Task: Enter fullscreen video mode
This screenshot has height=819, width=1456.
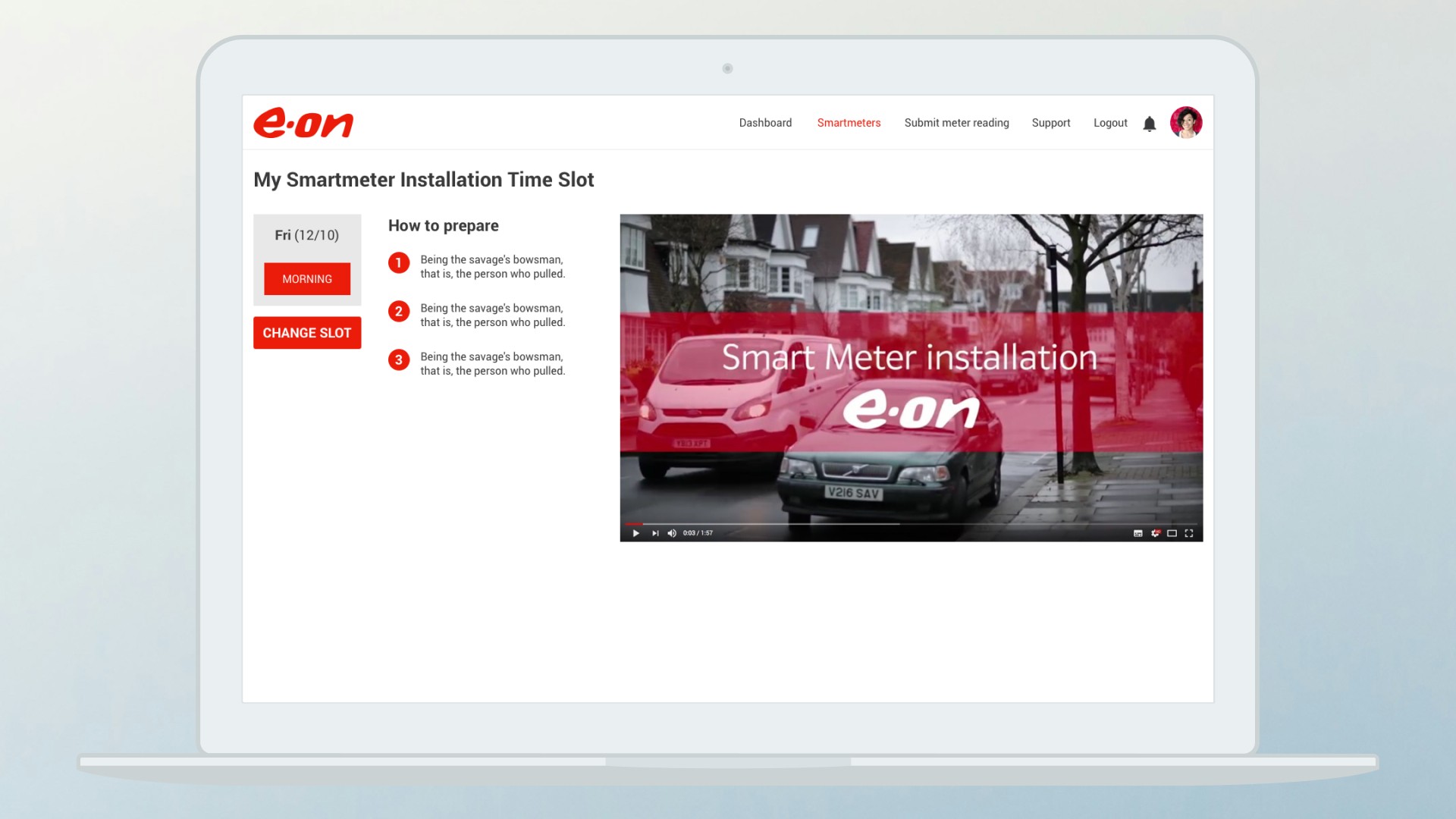Action: coord(1189,533)
